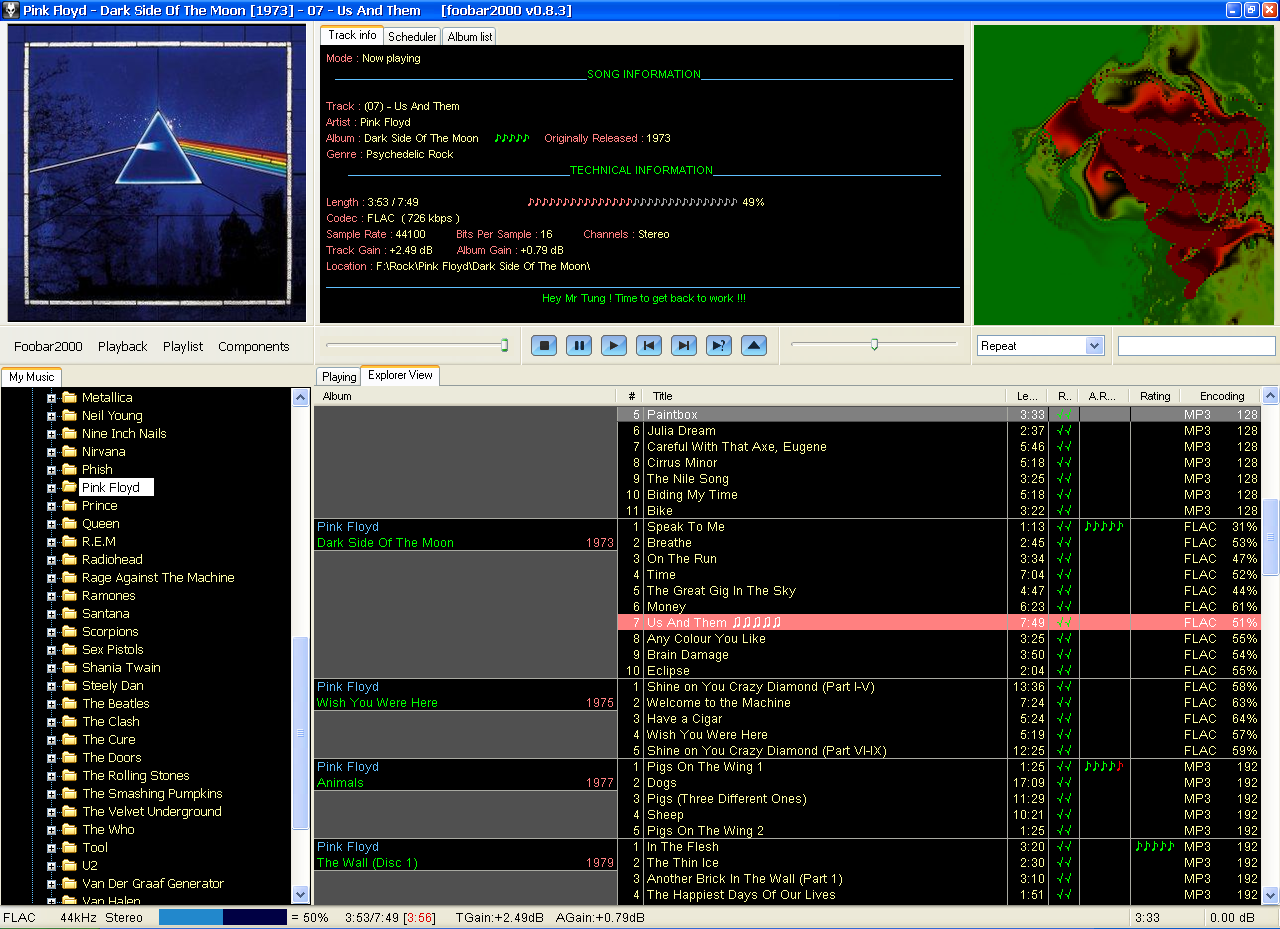Click the playlist scroll down arrow
The image size is (1280, 929).
[1270, 895]
